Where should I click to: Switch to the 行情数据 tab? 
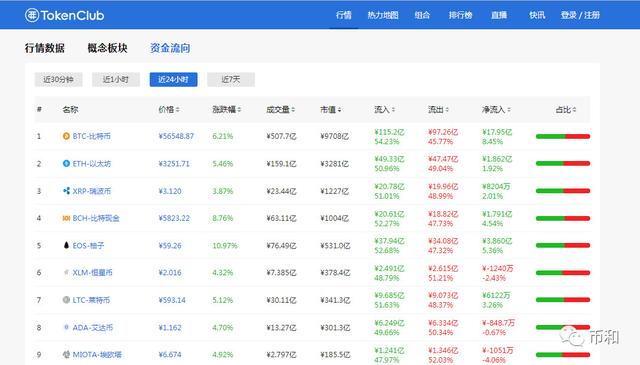pyautogui.click(x=44, y=48)
